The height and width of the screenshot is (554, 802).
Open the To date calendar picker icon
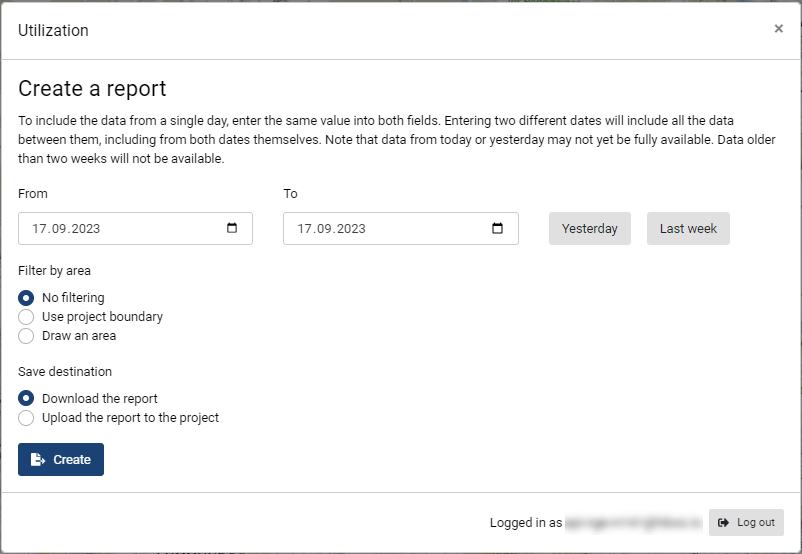(x=498, y=228)
